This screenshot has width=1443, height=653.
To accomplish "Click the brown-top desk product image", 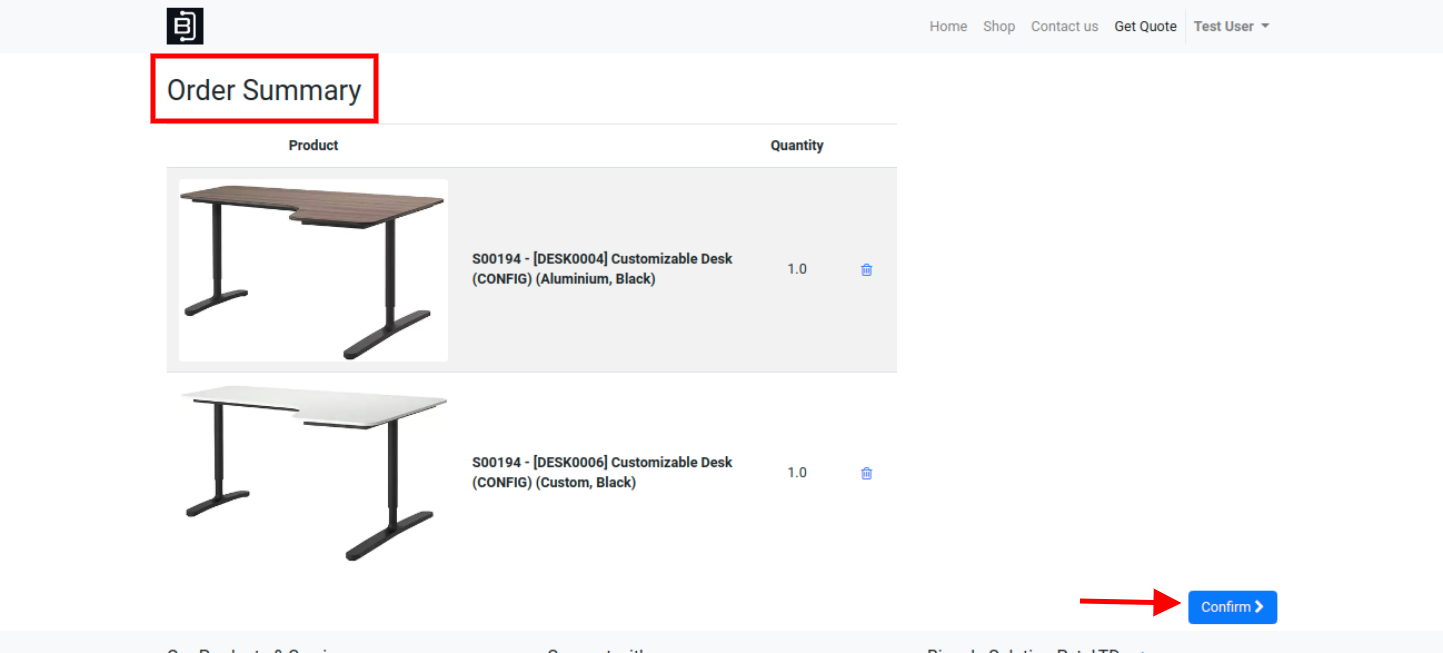I will 313,270.
